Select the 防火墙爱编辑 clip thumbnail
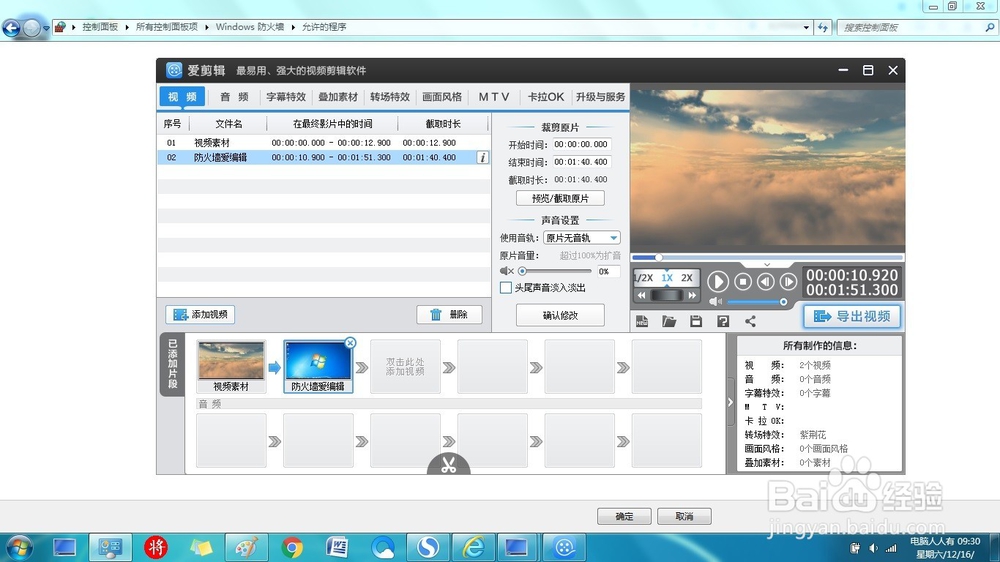1000x562 pixels. [x=318, y=366]
